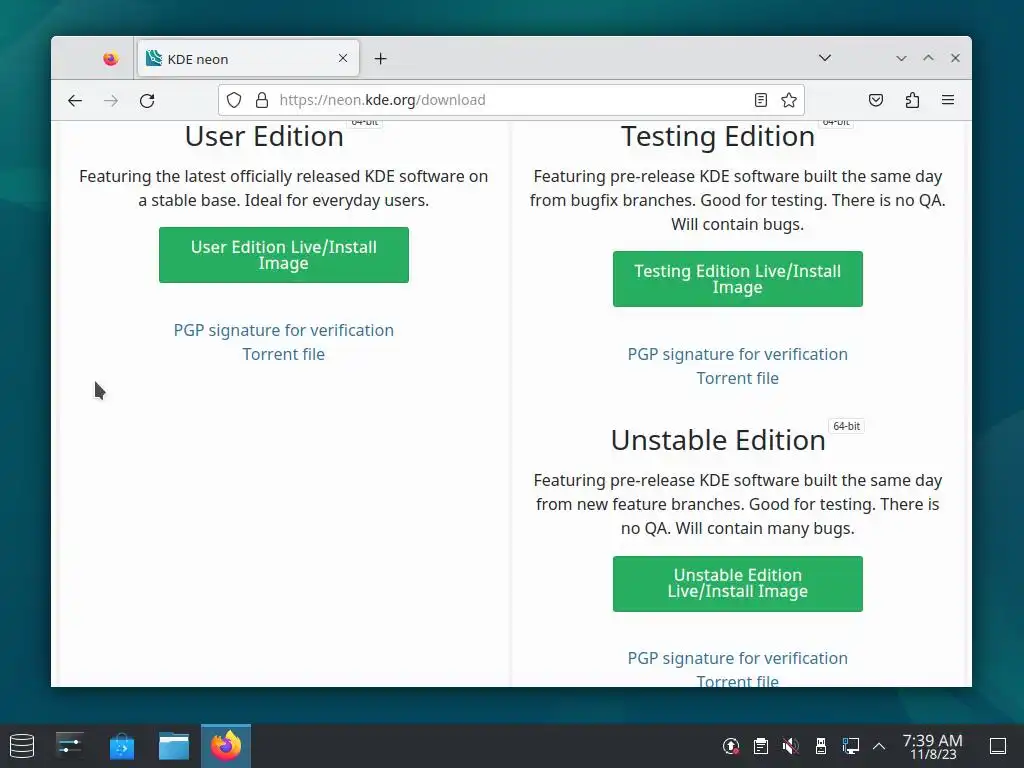
Task: Download User Edition Live/Install Image
Action: pyautogui.click(x=283, y=255)
